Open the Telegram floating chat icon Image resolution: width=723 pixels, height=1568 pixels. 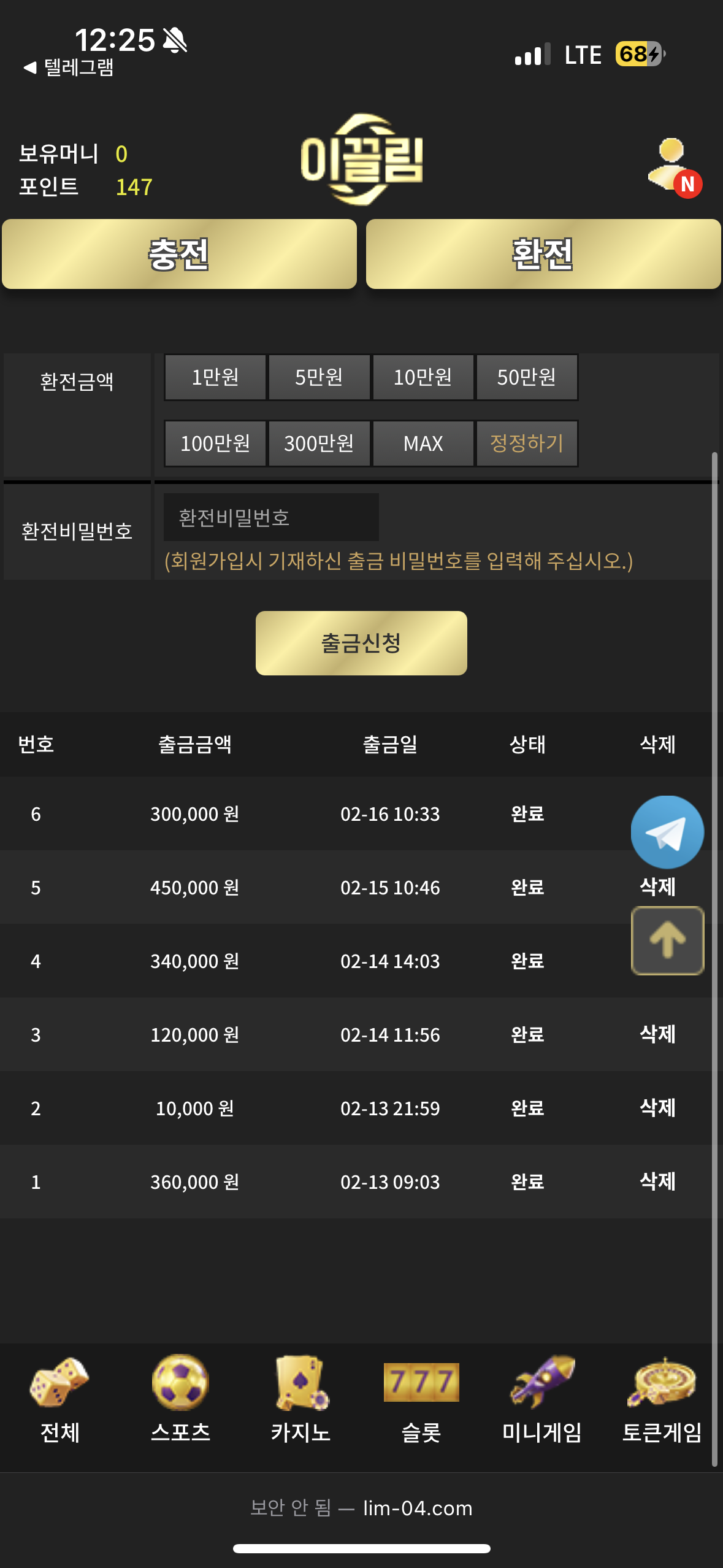click(x=667, y=832)
